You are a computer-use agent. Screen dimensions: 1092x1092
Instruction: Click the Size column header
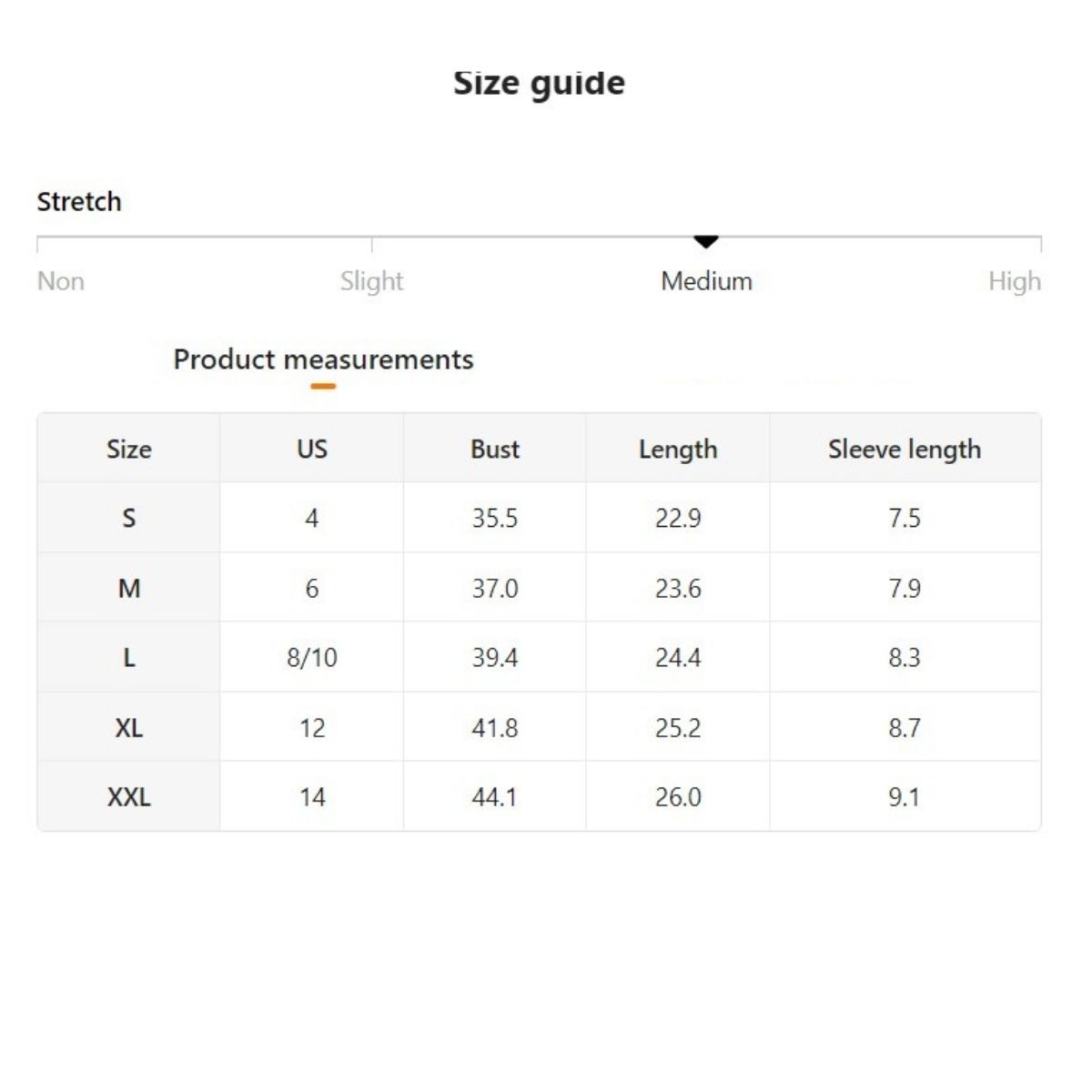tap(128, 450)
